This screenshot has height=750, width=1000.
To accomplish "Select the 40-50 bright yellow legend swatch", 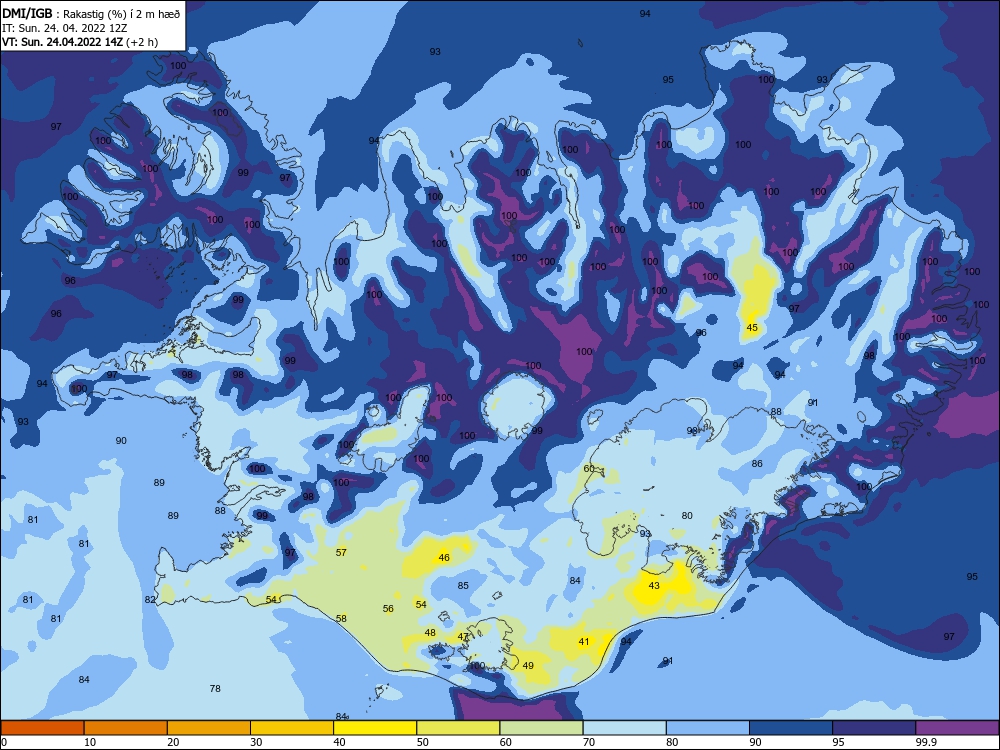I will click(x=375, y=728).
